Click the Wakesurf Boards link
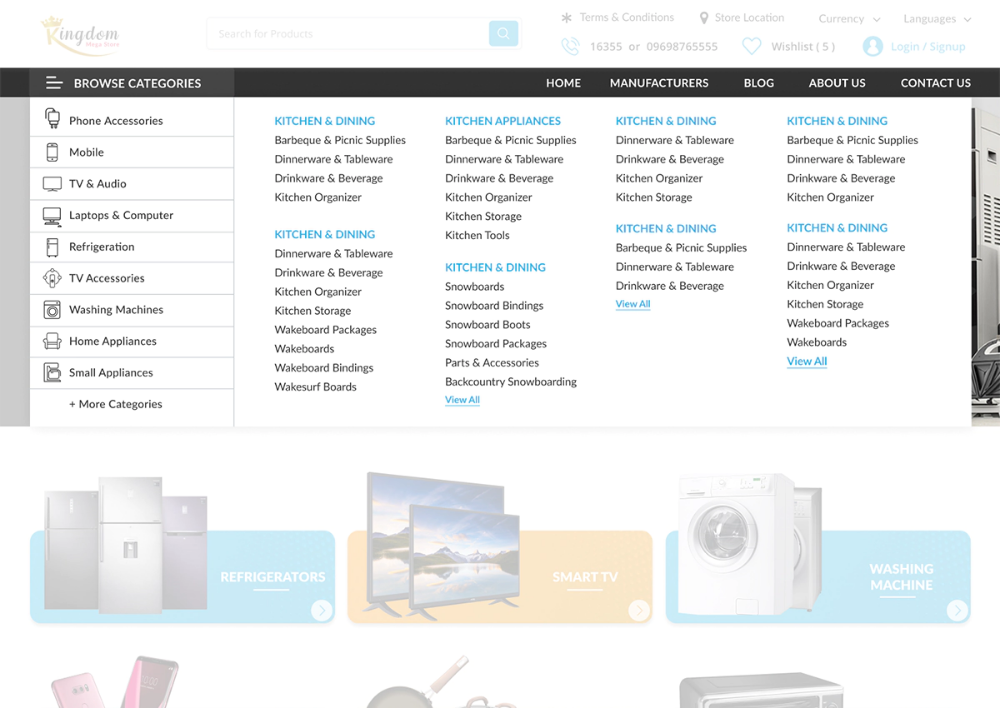 (x=315, y=387)
